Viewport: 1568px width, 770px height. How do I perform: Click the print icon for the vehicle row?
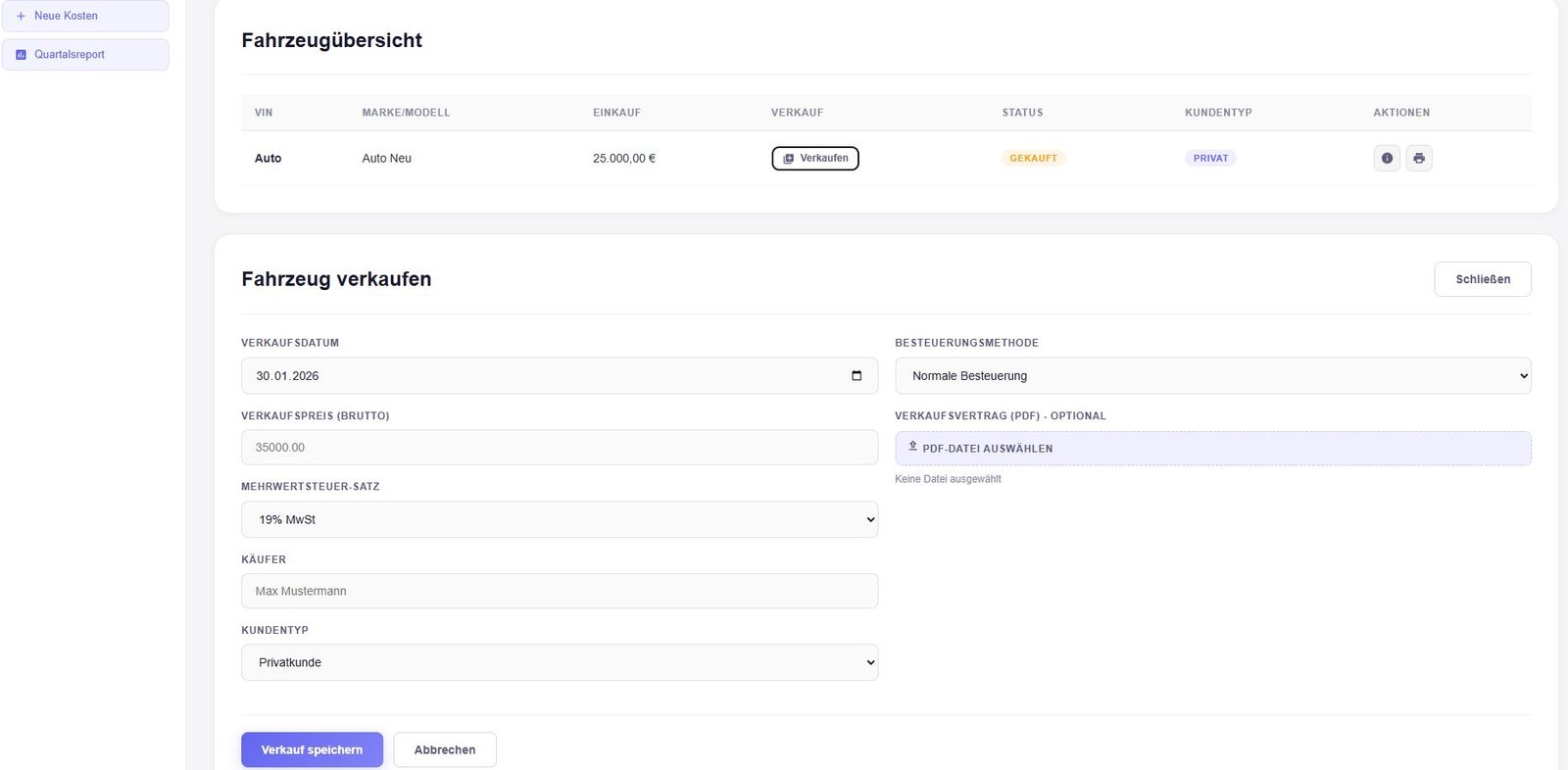click(1418, 158)
